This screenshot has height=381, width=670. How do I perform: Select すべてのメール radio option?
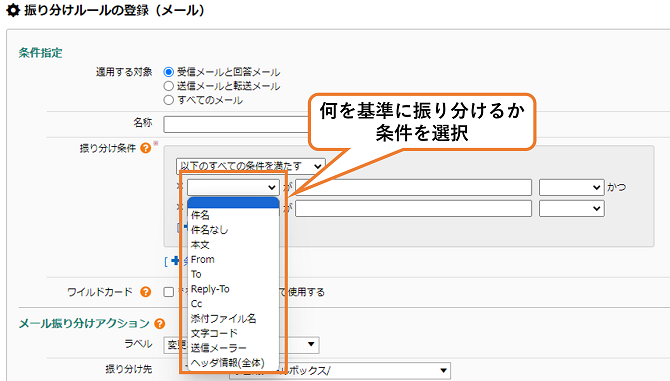click(169, 100)
